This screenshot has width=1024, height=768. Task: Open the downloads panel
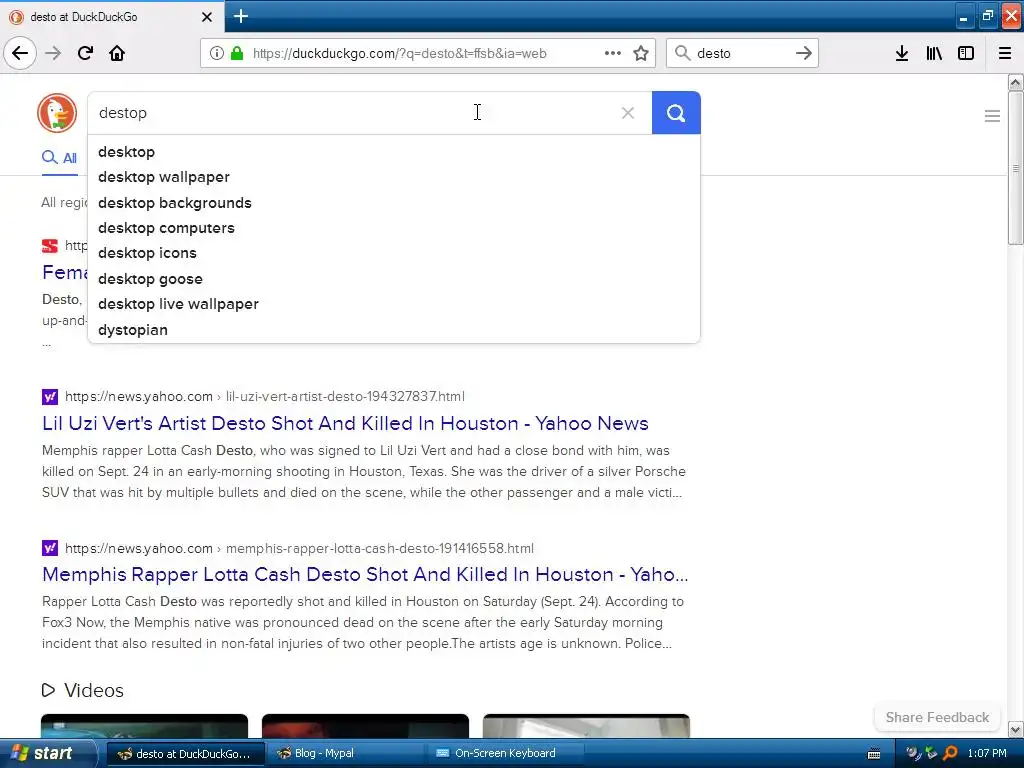point(902,54)
